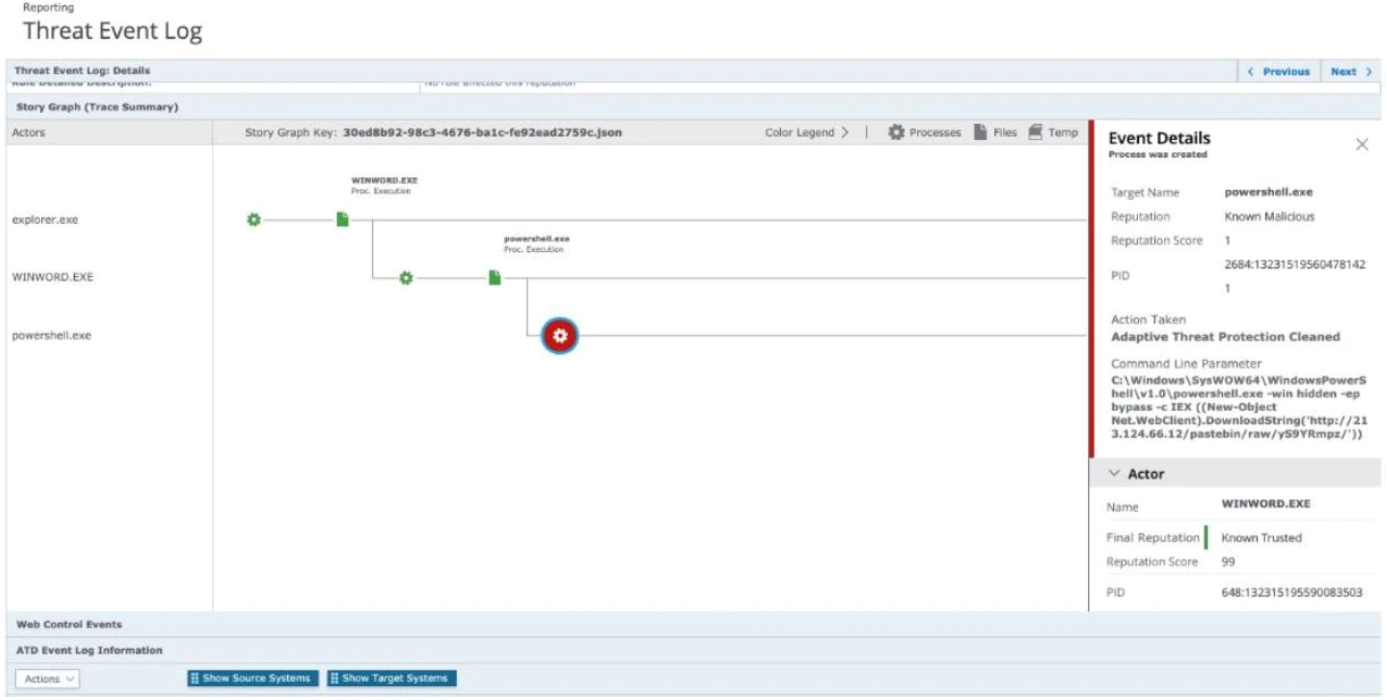Click the Event Details heading
Viewport: 1387px width, 700px height.
click(1159, 138)
